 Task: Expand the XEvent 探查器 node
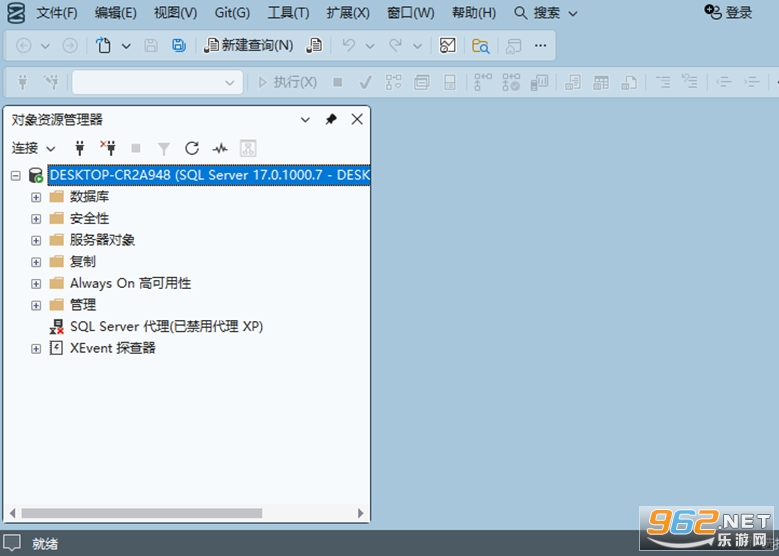(36, 348)
